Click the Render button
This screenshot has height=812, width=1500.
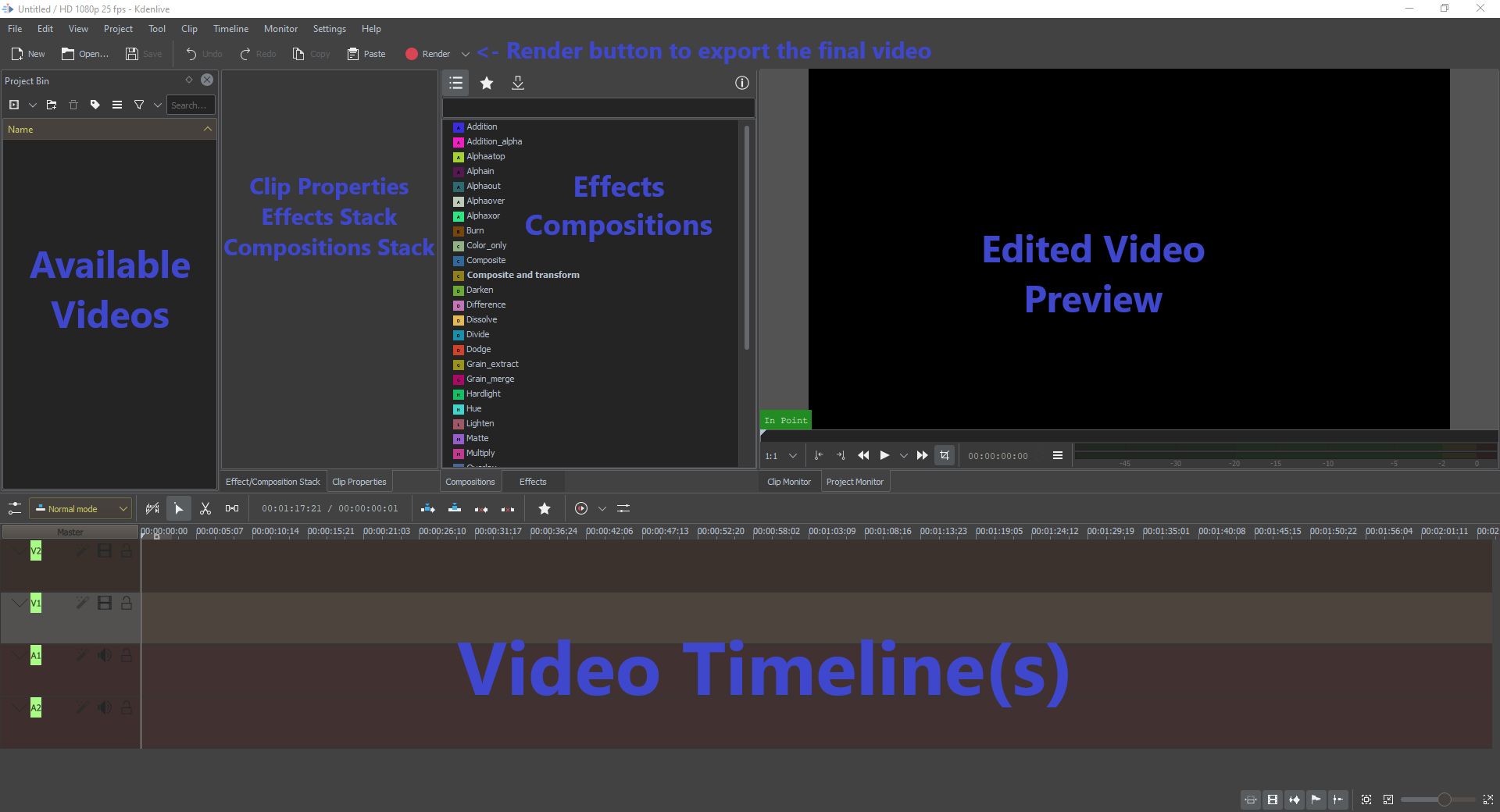pyautogui.click(x=428, y=54)
